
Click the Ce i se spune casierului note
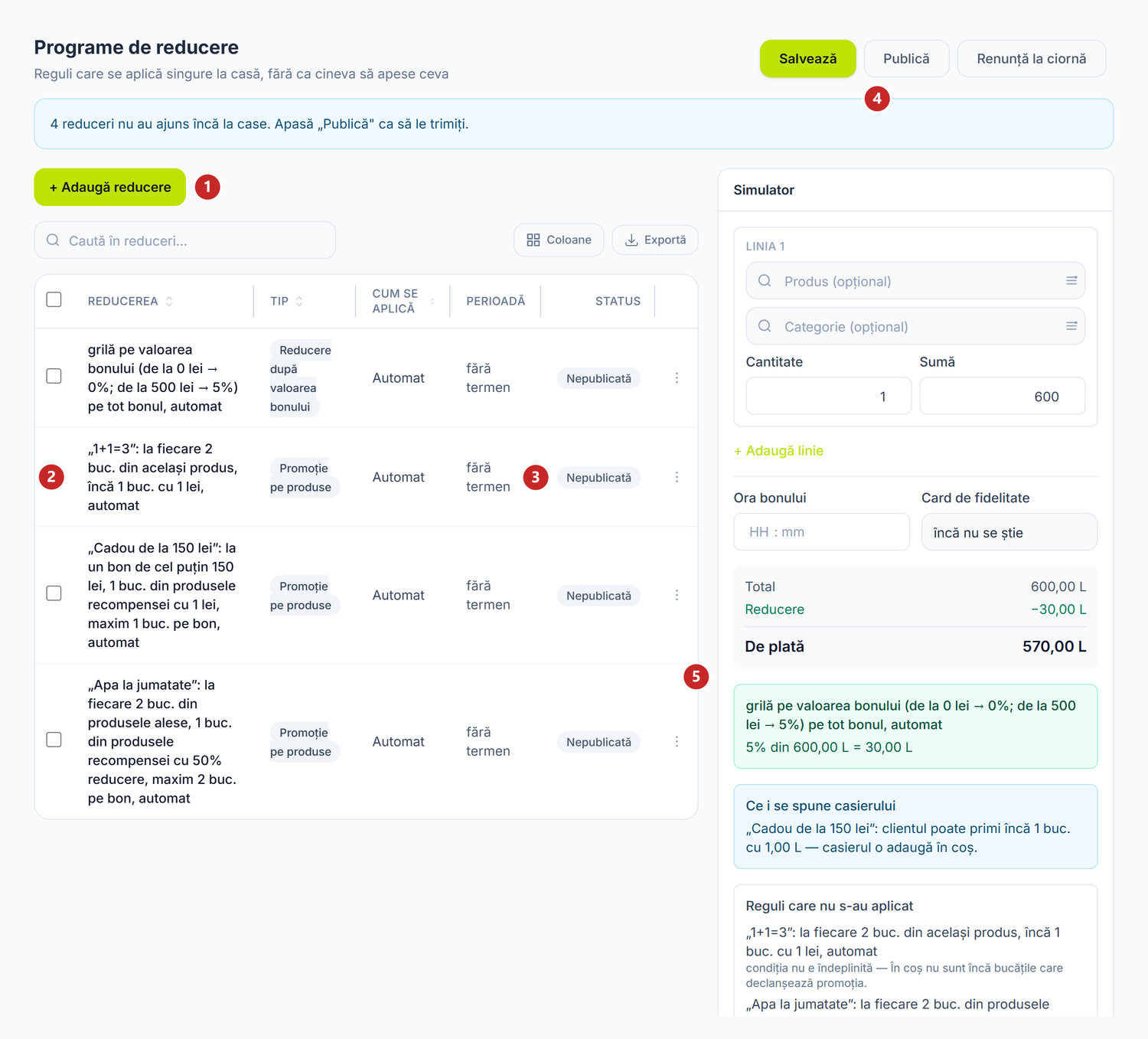(x=915, y=826)
